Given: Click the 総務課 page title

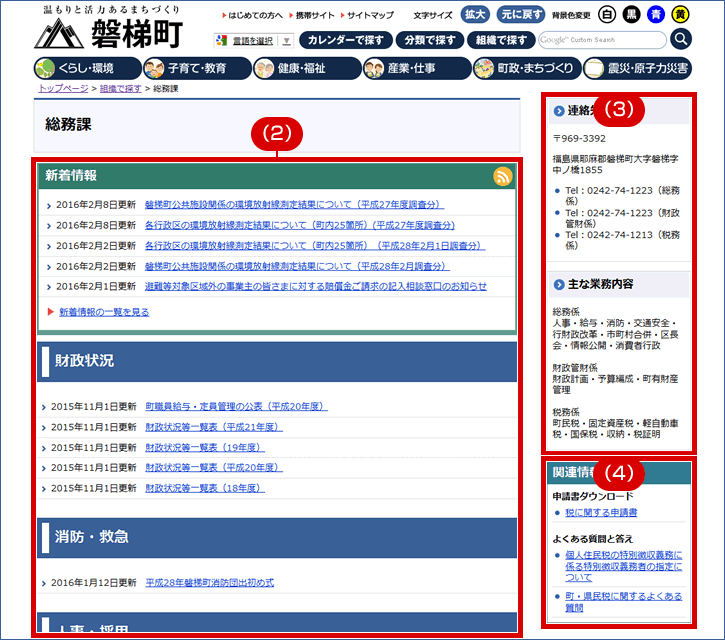Looking at the screenshot, I should pos(68,124).
